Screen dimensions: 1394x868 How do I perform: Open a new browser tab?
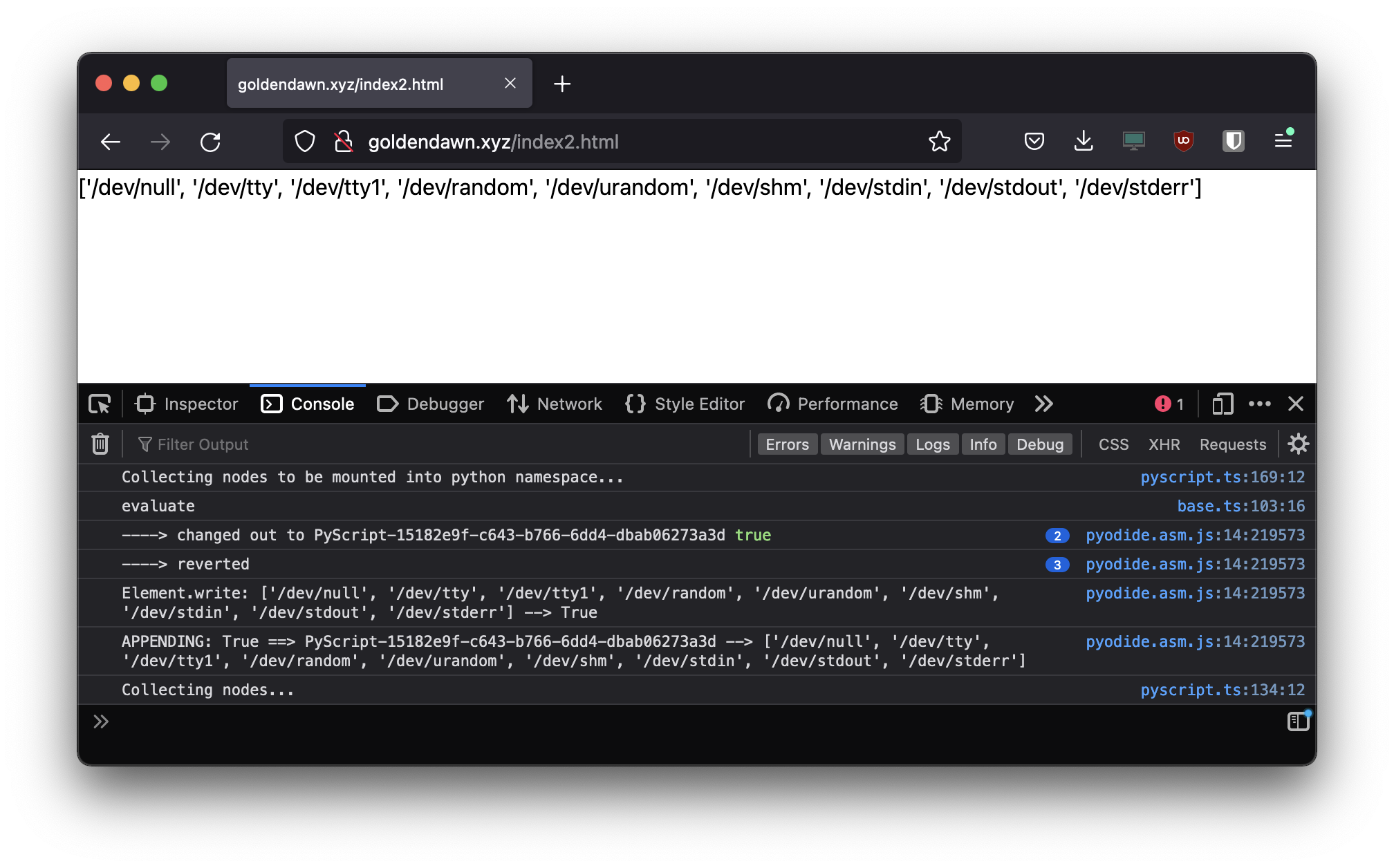562,84
